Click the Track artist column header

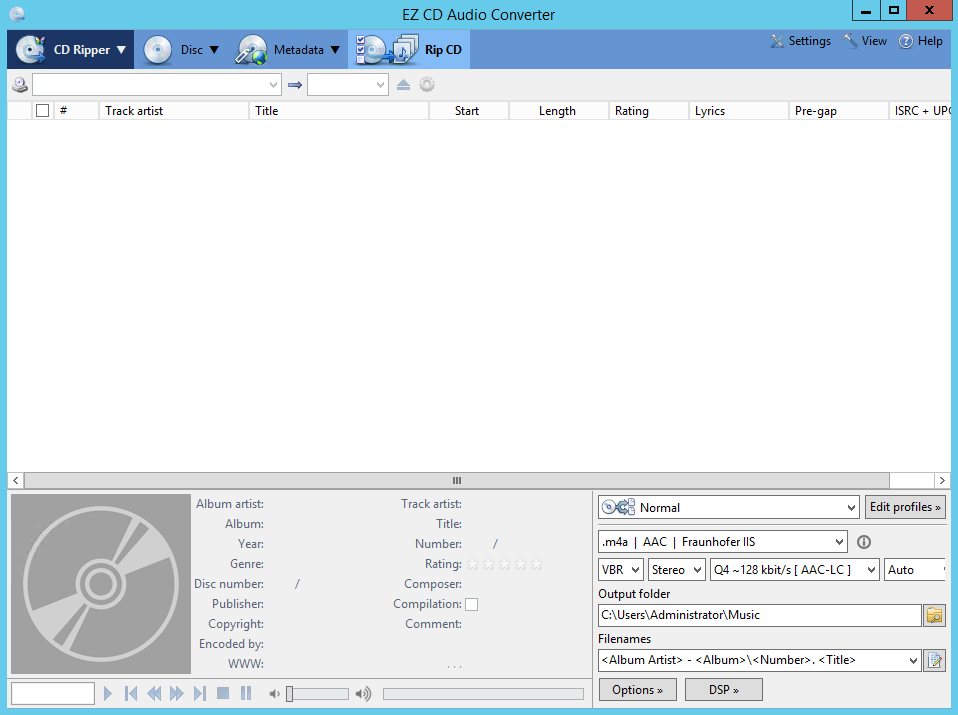click(x=174, y=111)
